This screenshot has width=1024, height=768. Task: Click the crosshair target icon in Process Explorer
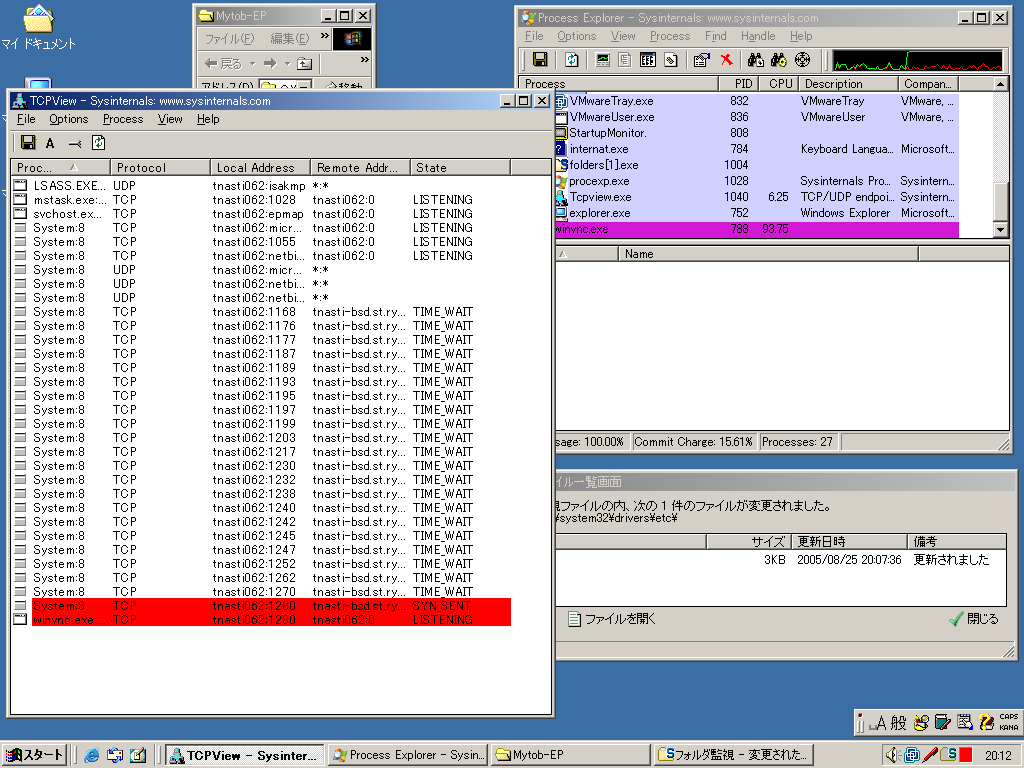tap(802, 60)
